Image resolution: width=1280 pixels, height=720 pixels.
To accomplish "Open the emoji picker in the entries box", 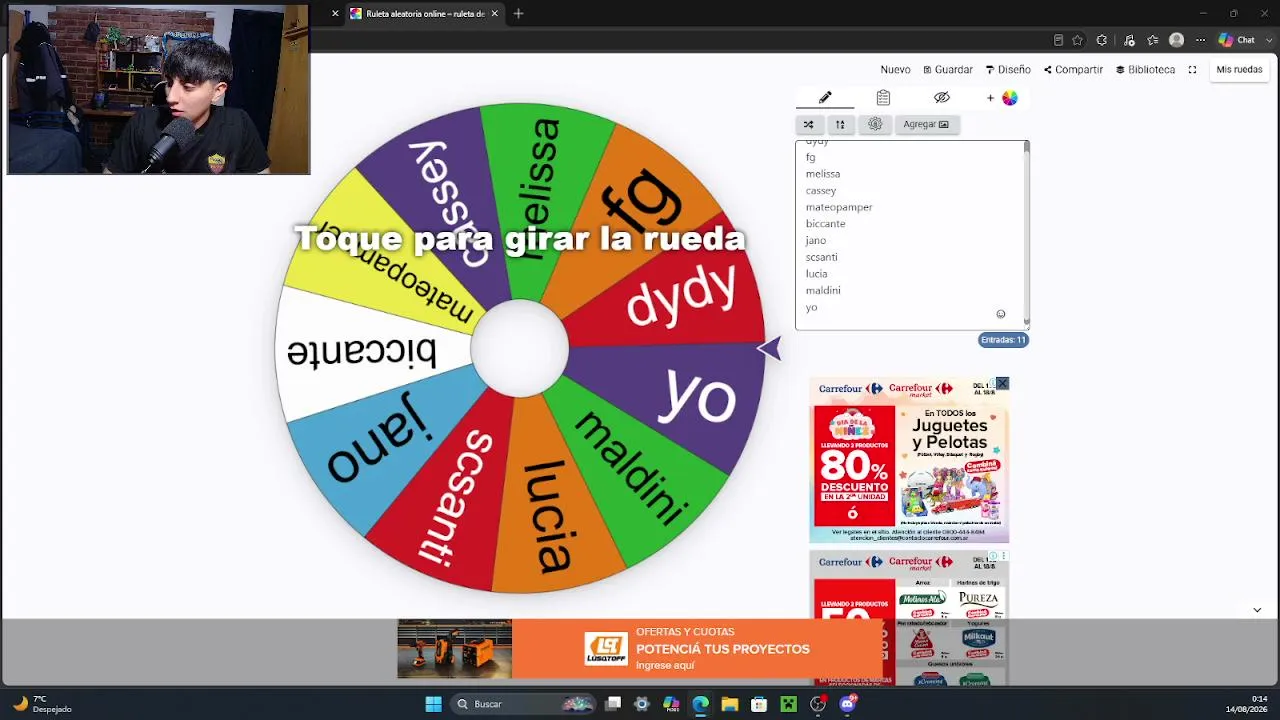I will click(1000, 314).
